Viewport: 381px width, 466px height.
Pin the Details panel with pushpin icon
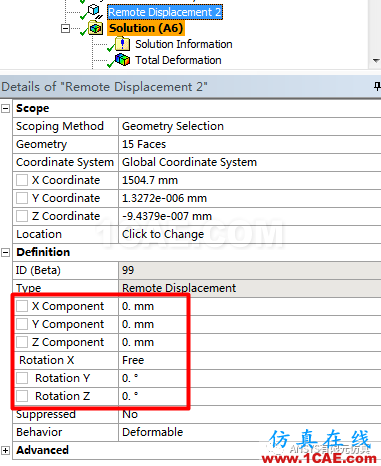click(377, 87)
